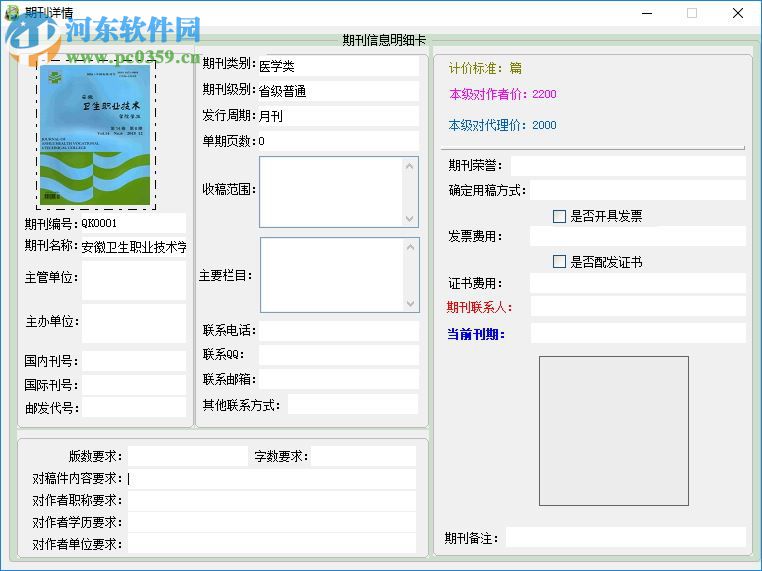Image resolution: width=762 pixels, height=571 pixels.
Task: Click the 对稿件内容要求 input field
Action: click(x=272, y=479)
